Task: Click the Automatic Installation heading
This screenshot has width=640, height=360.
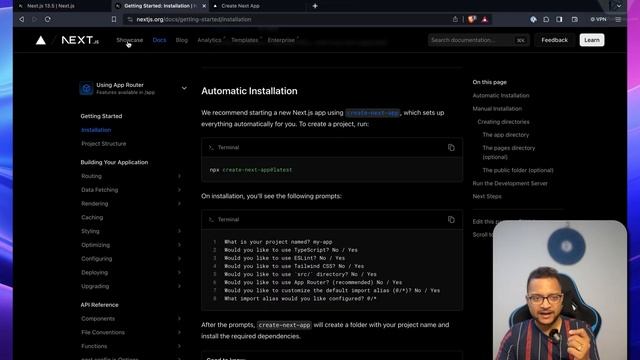Action: coord(249,91)
